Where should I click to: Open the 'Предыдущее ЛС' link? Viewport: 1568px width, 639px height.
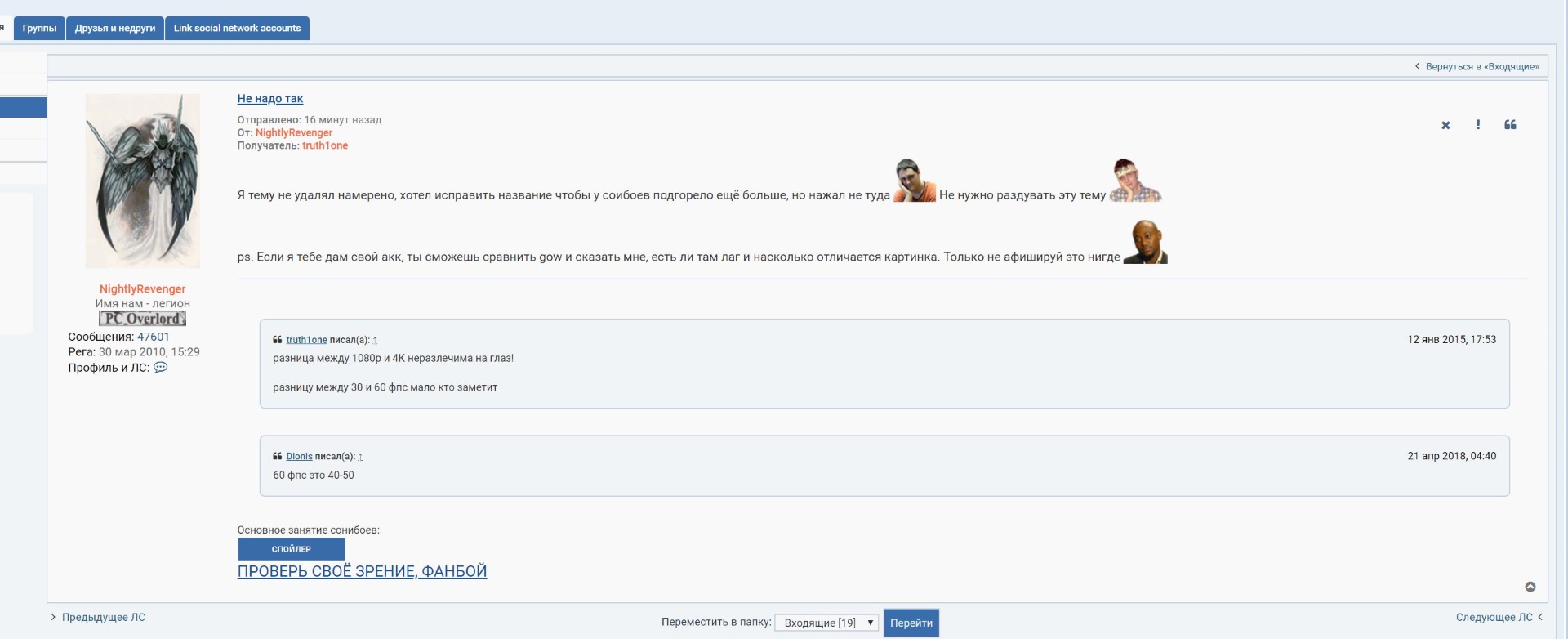(x=103, y=618)
